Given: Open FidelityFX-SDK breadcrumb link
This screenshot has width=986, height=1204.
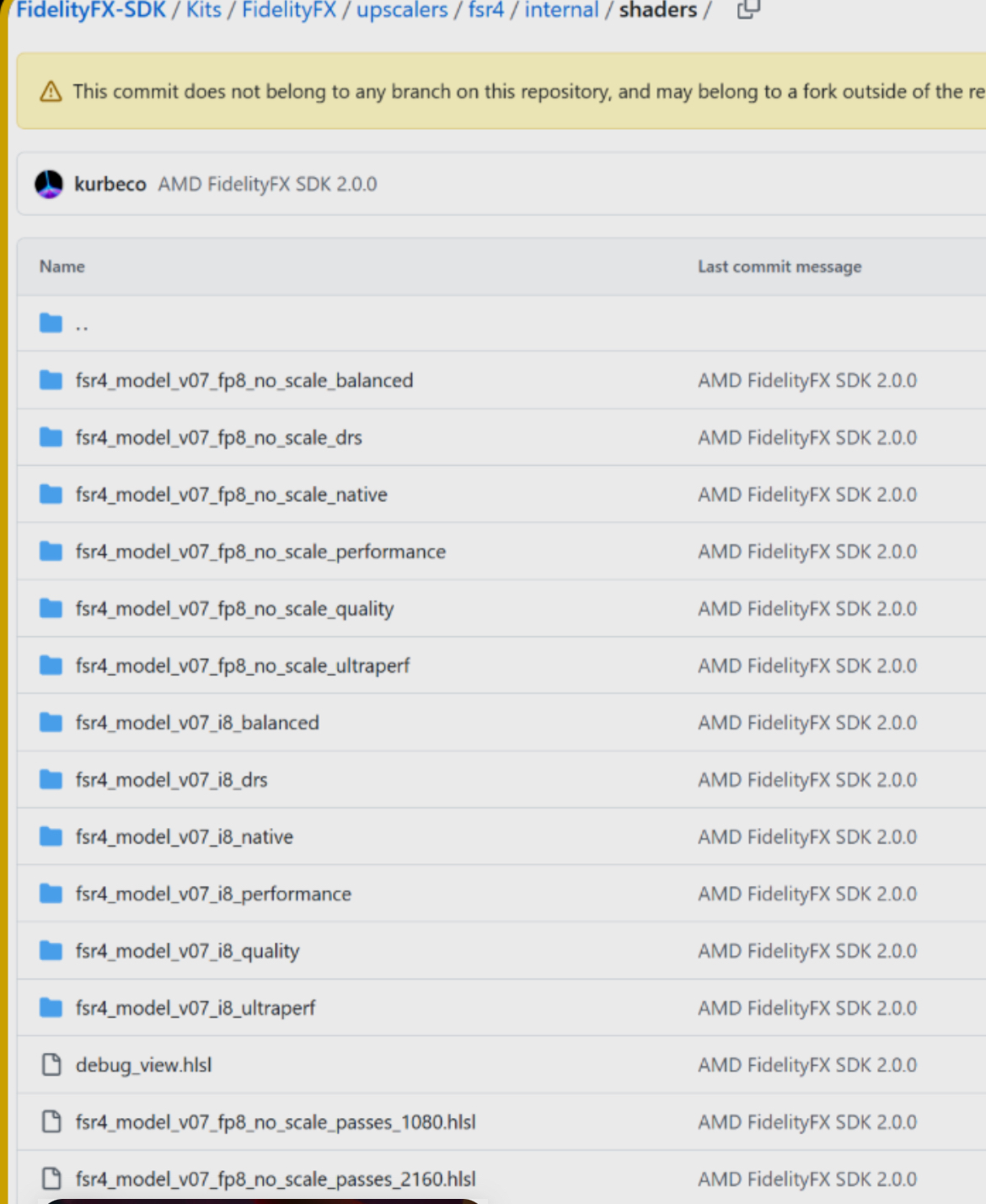Looking at the screenshot, I should [91, 10].
